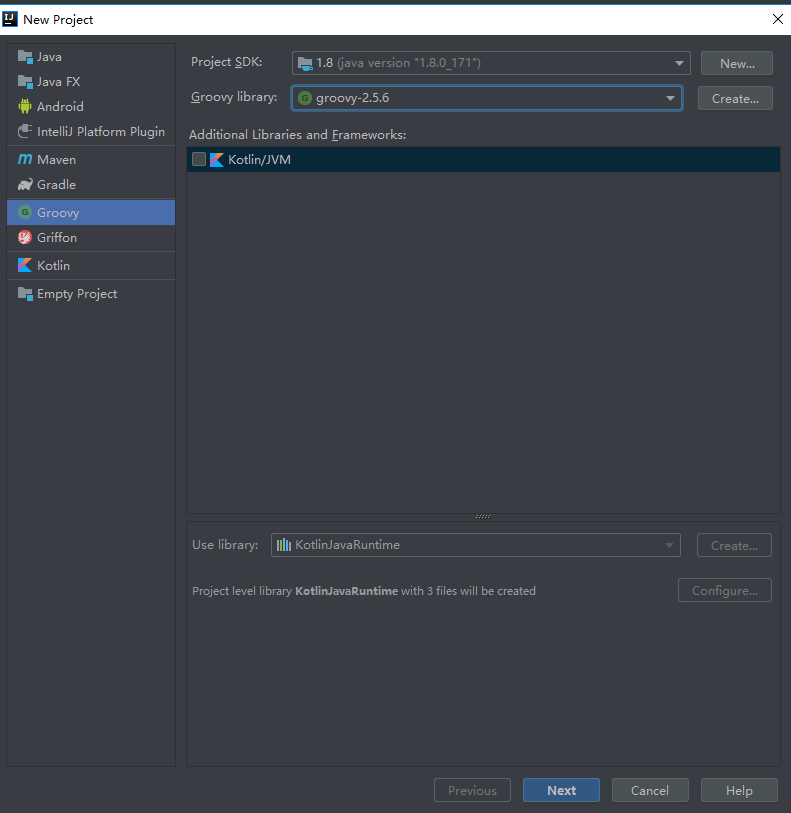Click the Cancel button
This screenshot has height=813, width=791.
point(650,790)
